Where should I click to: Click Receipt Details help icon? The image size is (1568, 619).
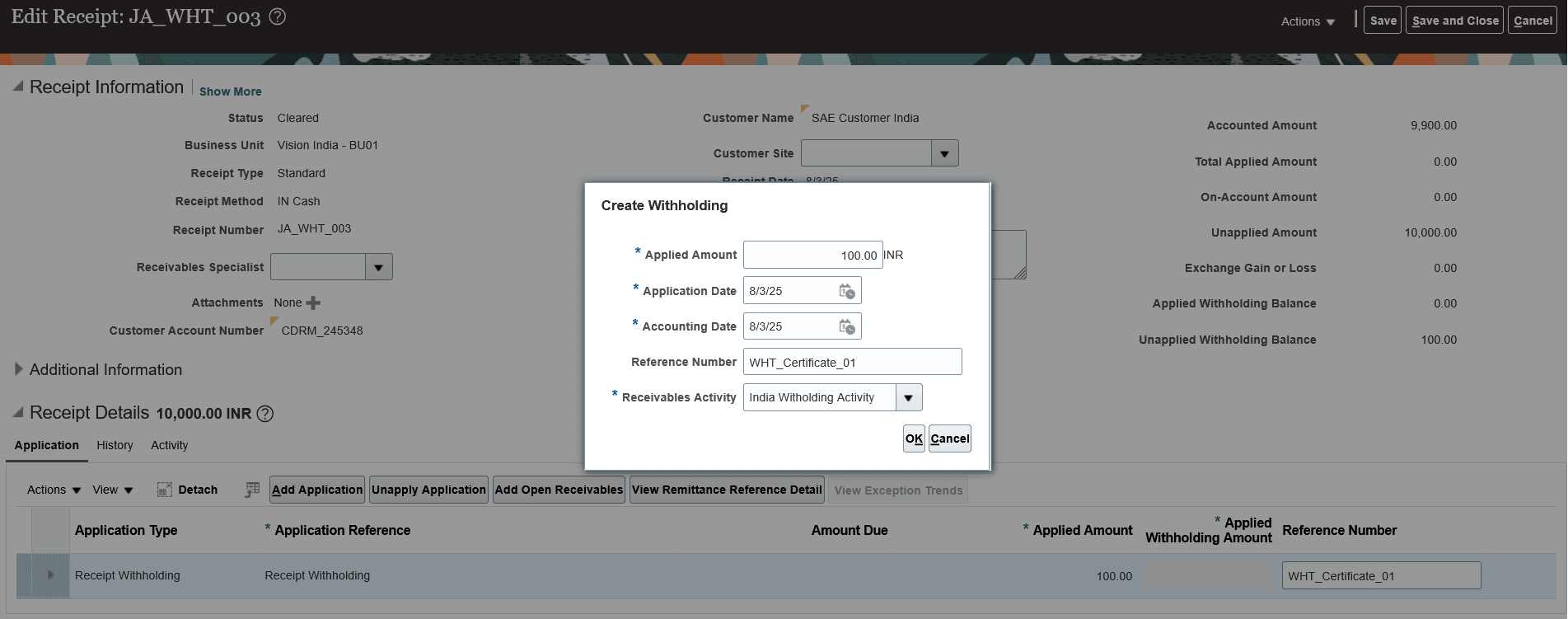(265, 414)
